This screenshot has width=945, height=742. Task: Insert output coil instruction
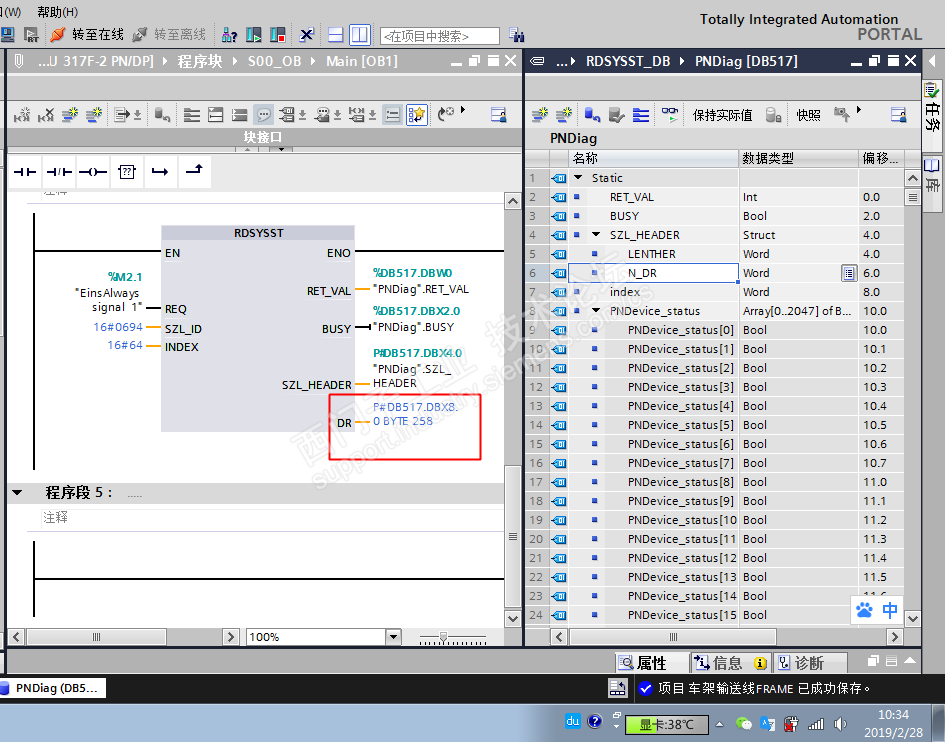point(93,172)
